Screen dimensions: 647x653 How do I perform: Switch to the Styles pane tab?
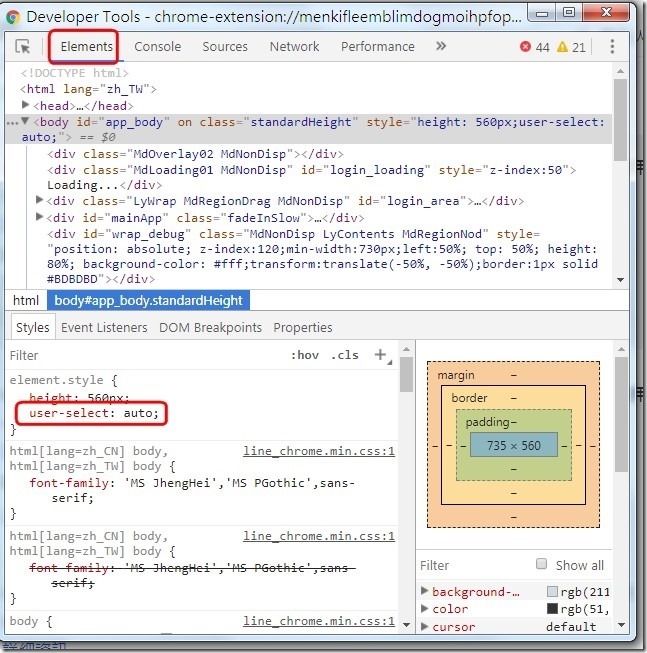[32, 327]
